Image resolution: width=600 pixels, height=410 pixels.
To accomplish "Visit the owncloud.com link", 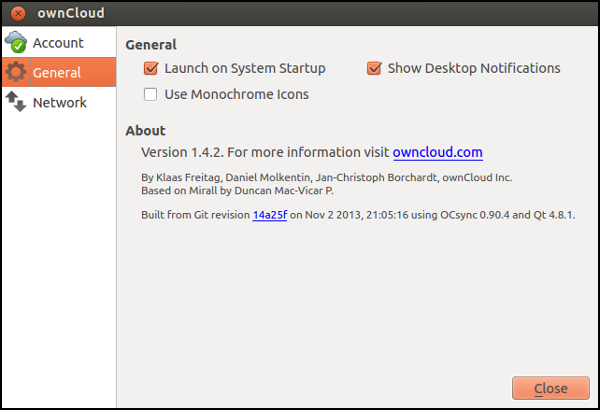I will [x=438, y=153].
